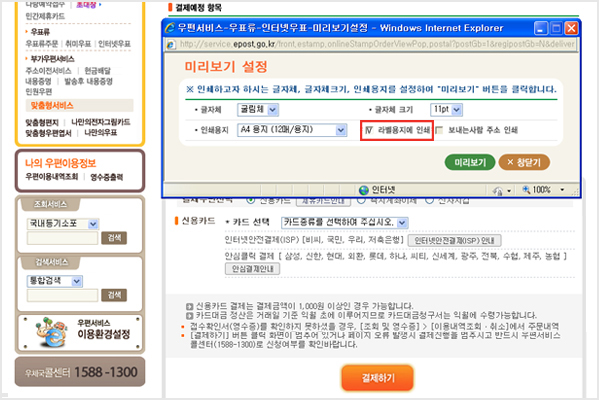Click the protected mode icon in status bar
Viewport: 599px width, 400px height.
tap(497, 190)
